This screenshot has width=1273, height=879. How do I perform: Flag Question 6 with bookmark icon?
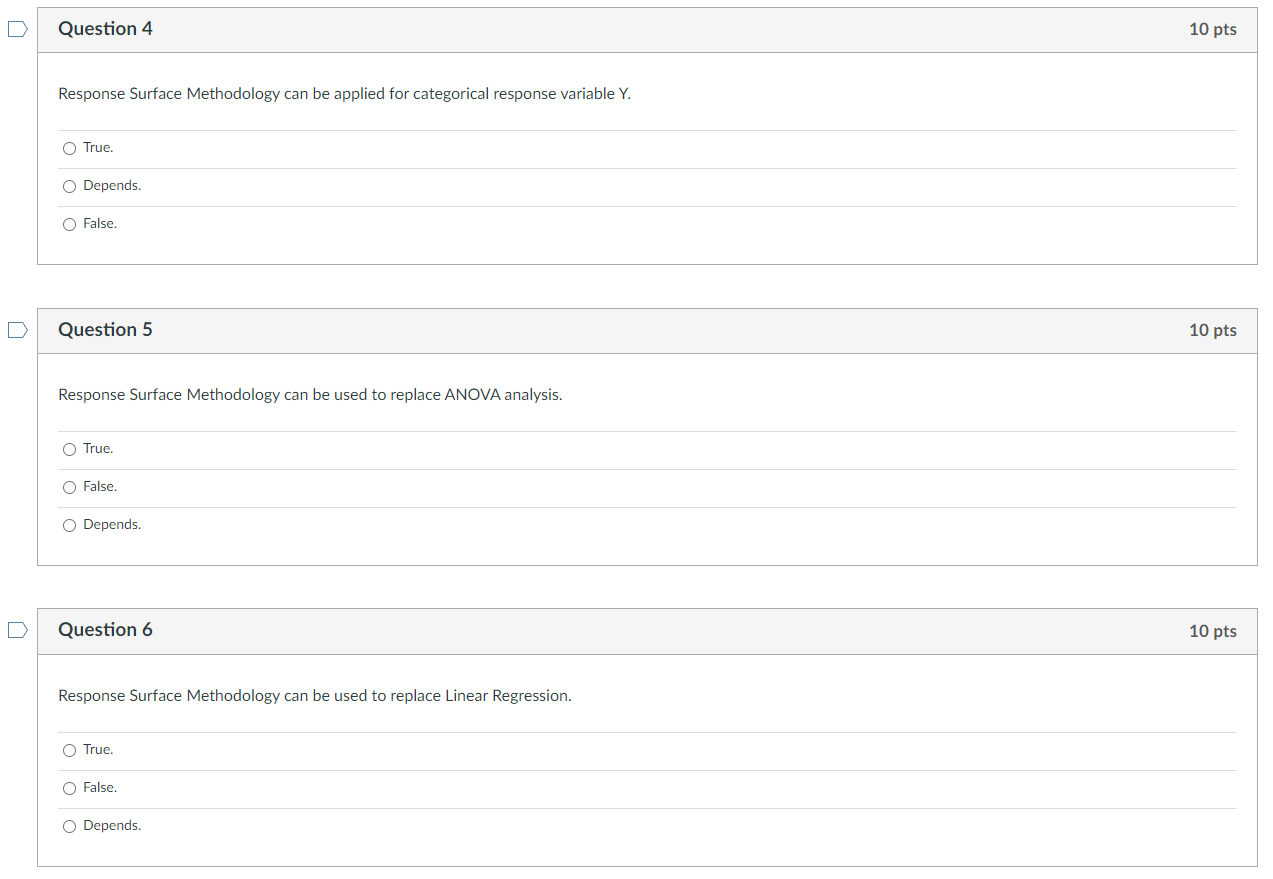18,630
